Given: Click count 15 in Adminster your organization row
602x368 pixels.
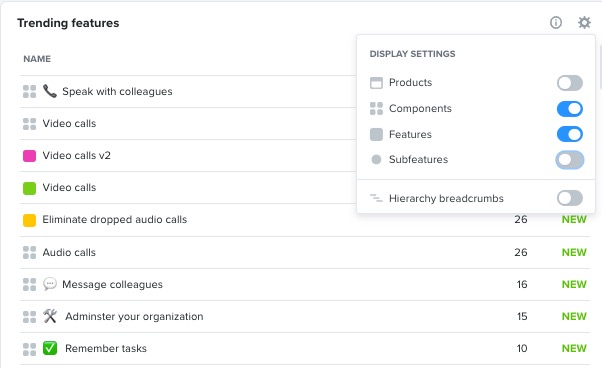Looking at the screenshot, I should coord(521,316).
